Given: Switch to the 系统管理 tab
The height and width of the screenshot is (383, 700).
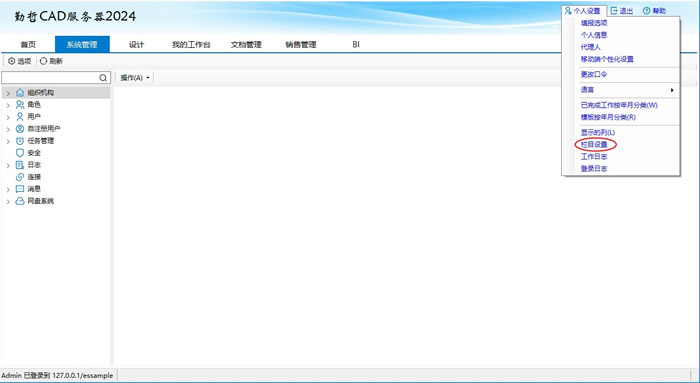Looking at the screenshot, I should 82,44.
